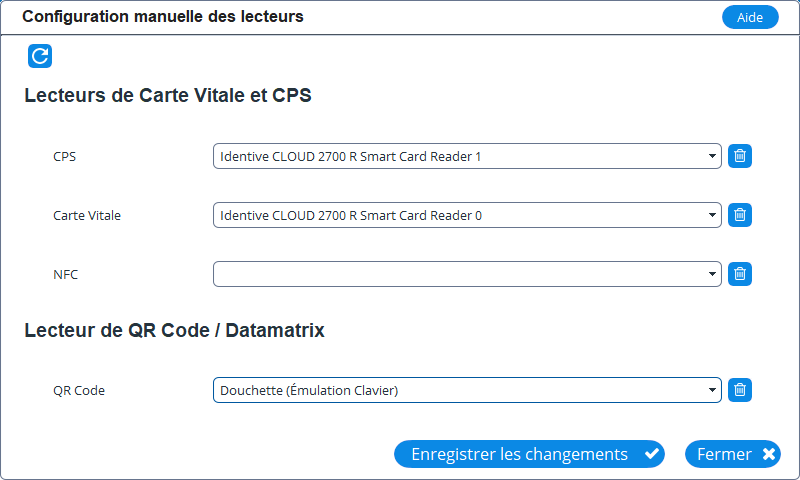Click the Carte Vitale field label
This screenshot has height=480, width=800.
(x=87, y=215)
